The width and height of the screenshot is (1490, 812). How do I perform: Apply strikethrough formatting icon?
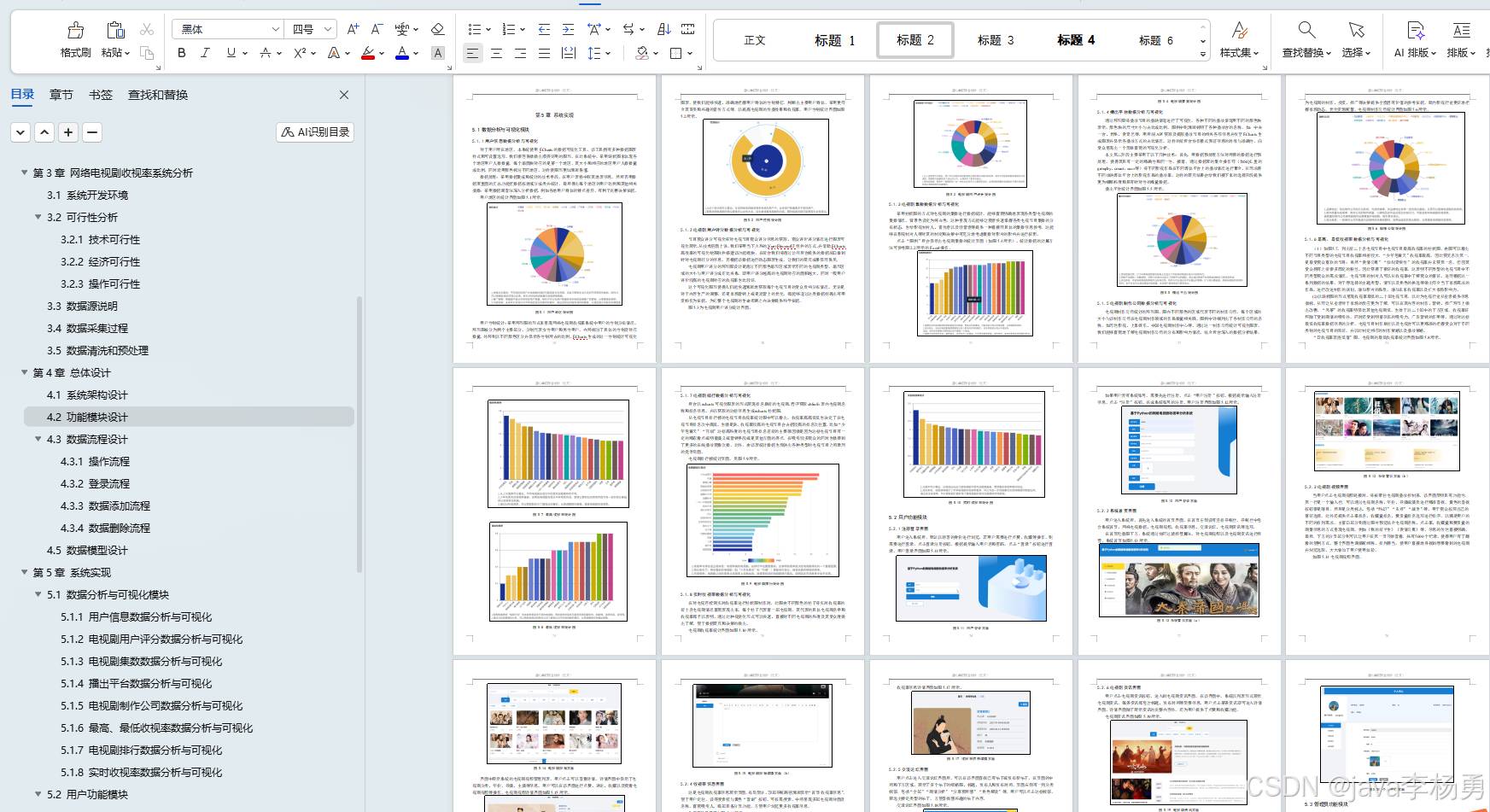point(266,53)
